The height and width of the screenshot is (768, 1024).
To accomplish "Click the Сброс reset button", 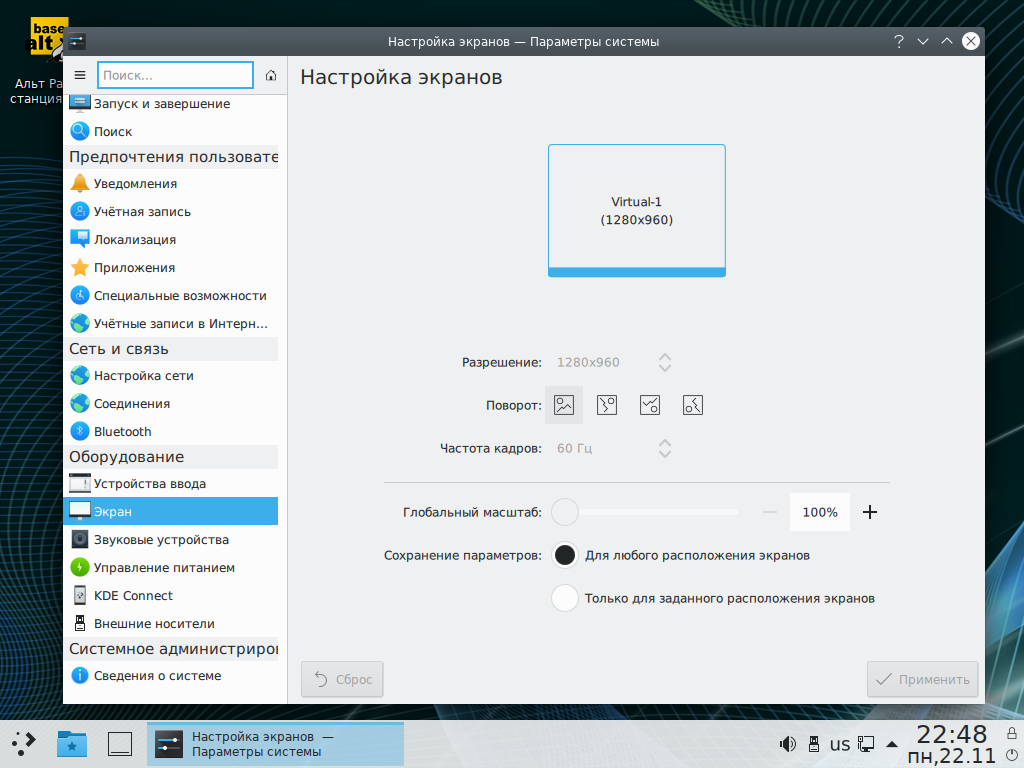I will 342,680.
